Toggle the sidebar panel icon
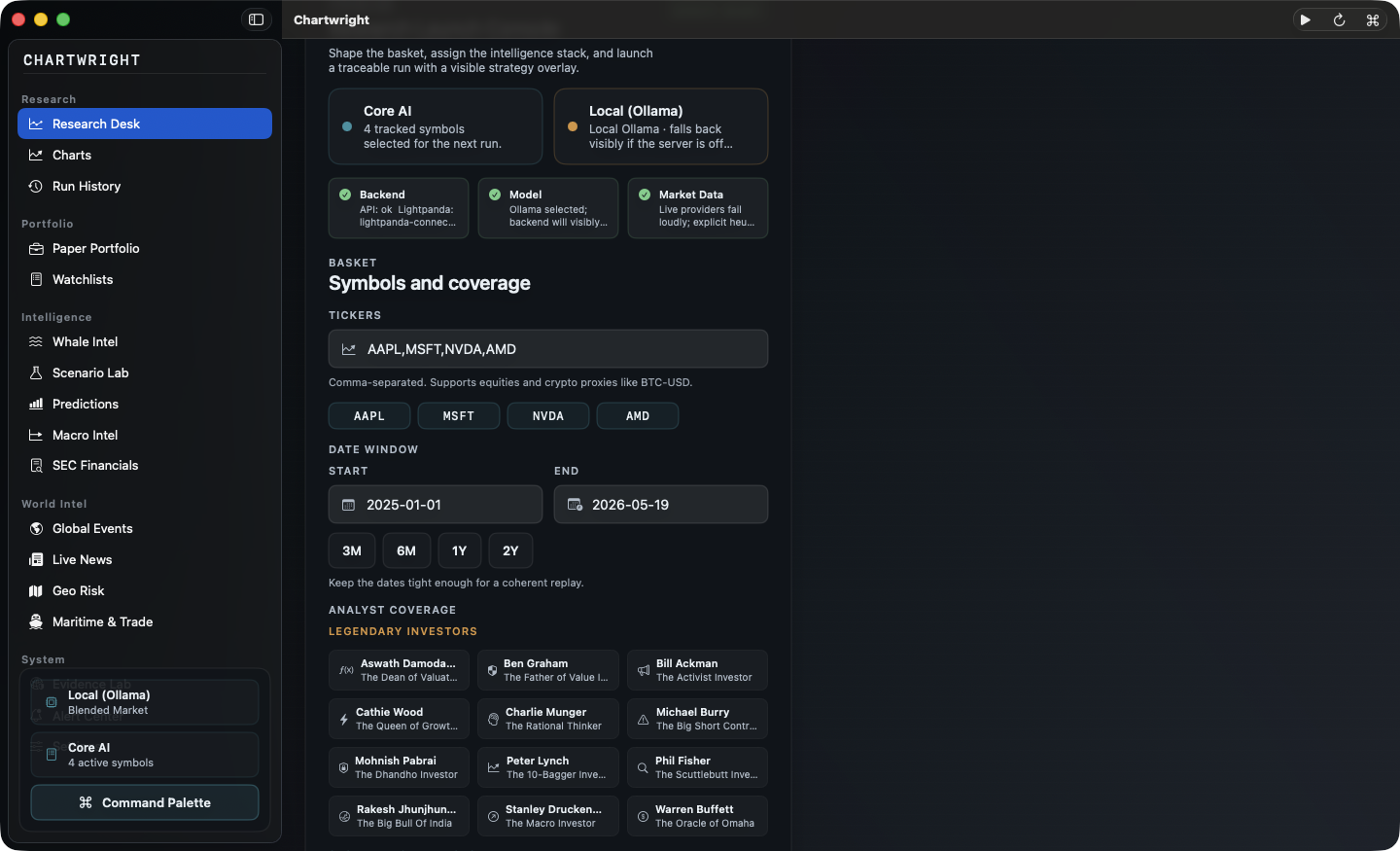This screenshot has height=851, width=1400. point(256,19)
